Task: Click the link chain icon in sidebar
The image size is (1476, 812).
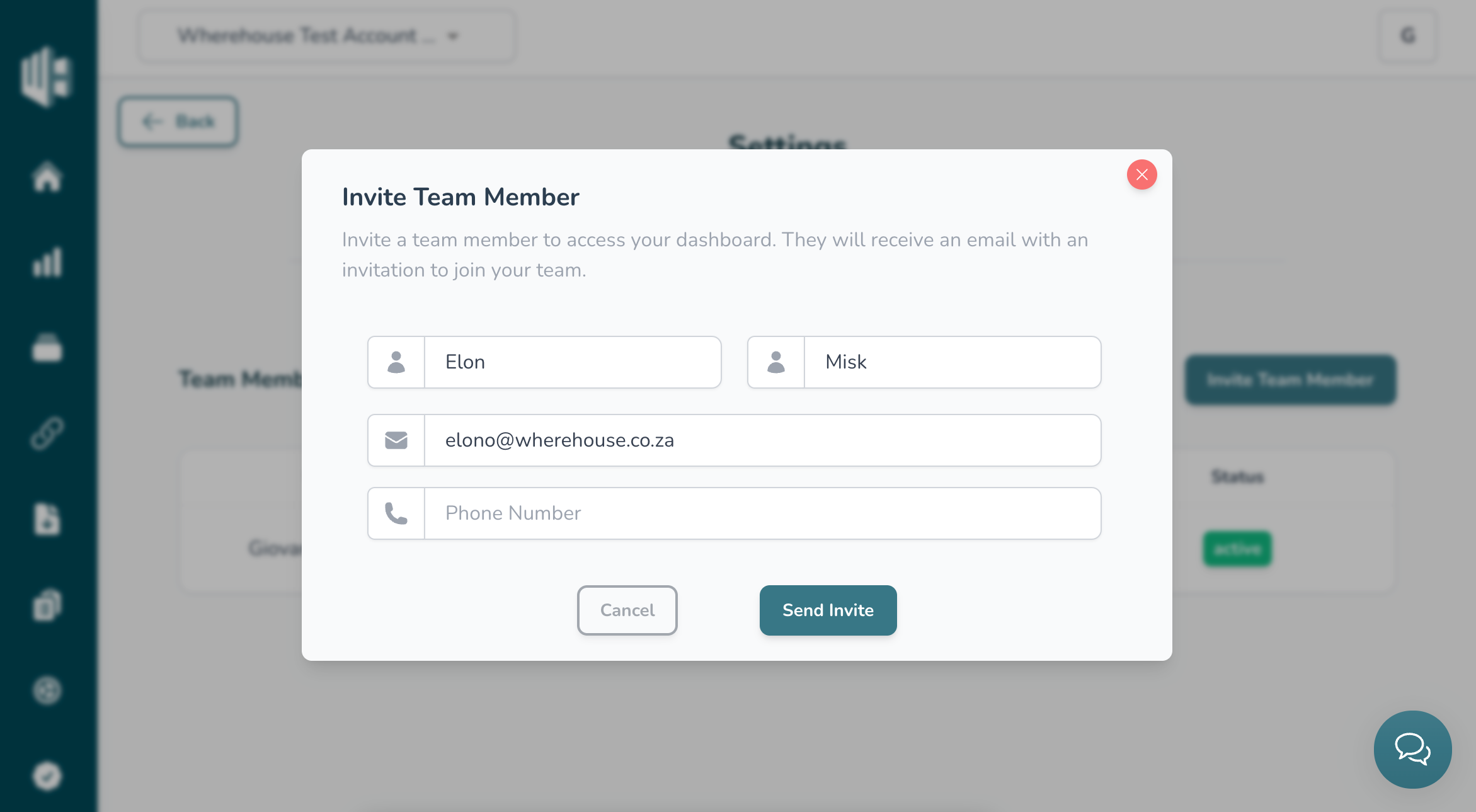Action: pyautogui.click(x=47, y=433)
